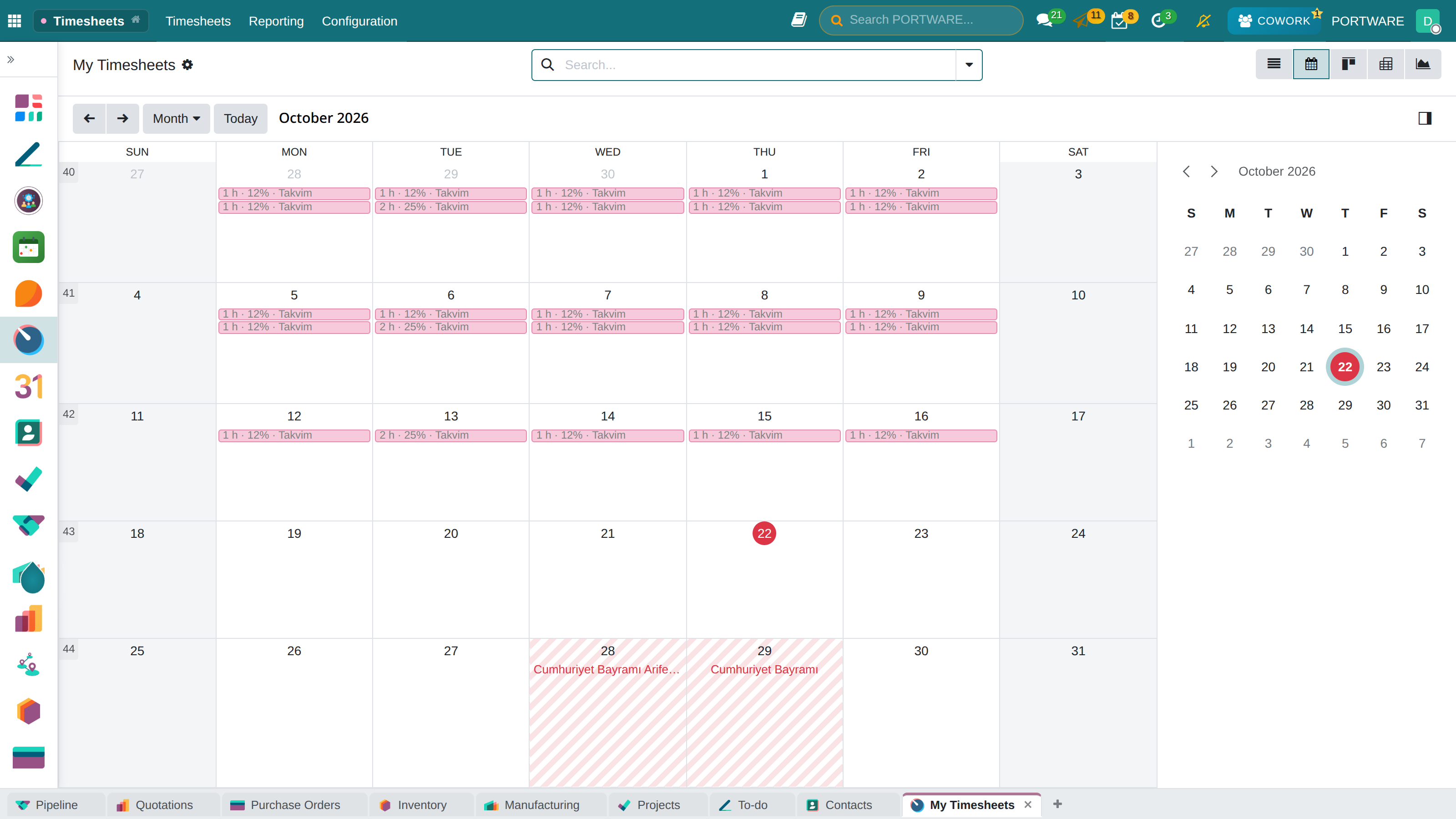Go to the next month
The height and width of the screenshot is (819, 1456).
123,119
